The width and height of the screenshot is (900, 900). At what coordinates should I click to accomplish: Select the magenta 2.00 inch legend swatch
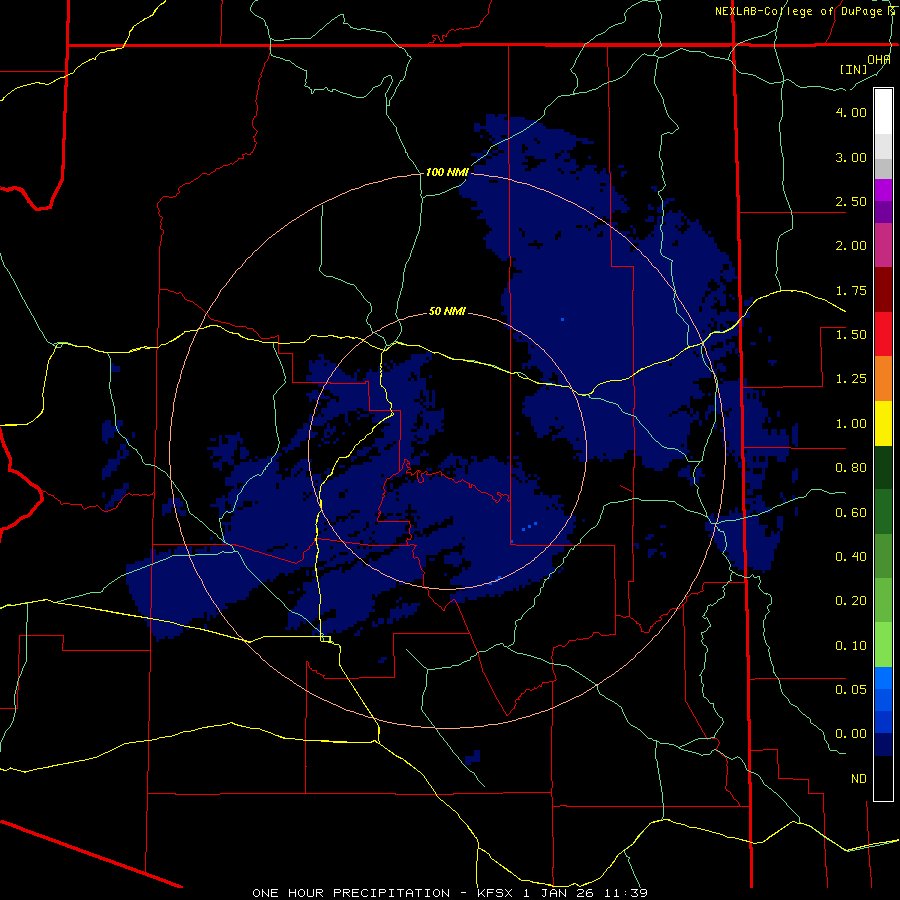pos(883,245)
